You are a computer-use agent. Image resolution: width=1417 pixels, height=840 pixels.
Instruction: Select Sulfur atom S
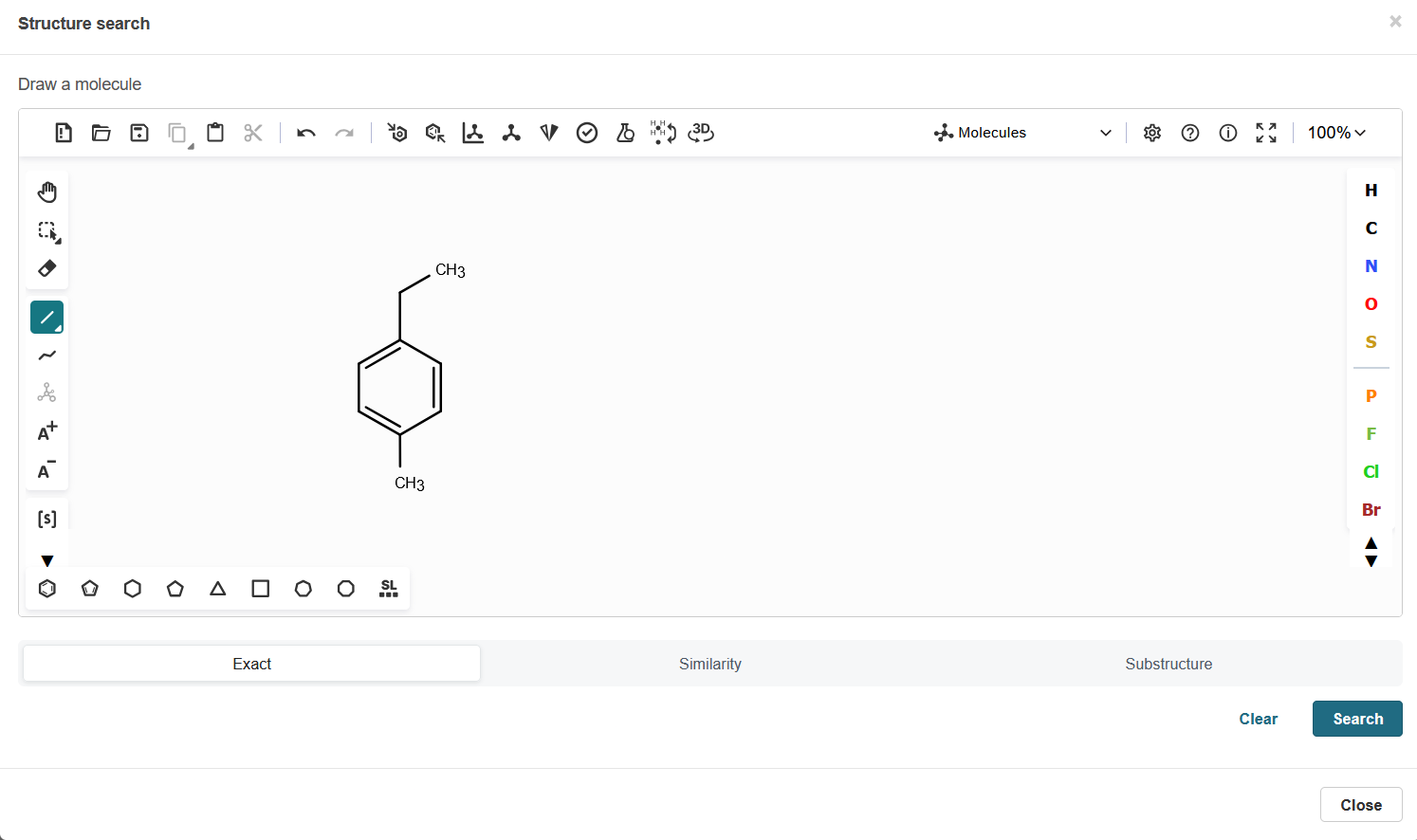tap(1371, 342)
